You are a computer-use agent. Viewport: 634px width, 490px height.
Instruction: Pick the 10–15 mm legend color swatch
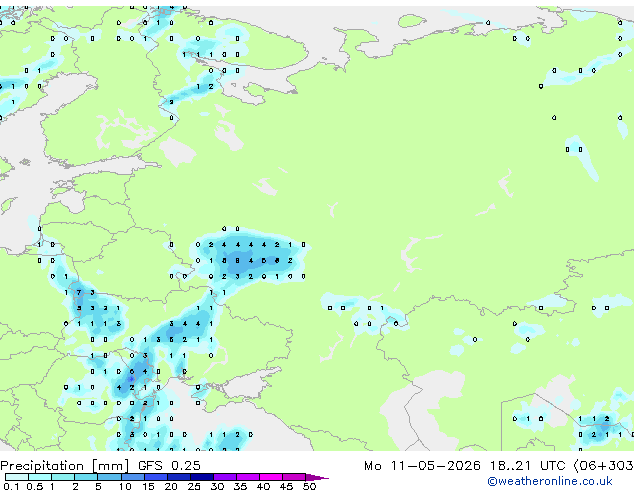(133, 477)
